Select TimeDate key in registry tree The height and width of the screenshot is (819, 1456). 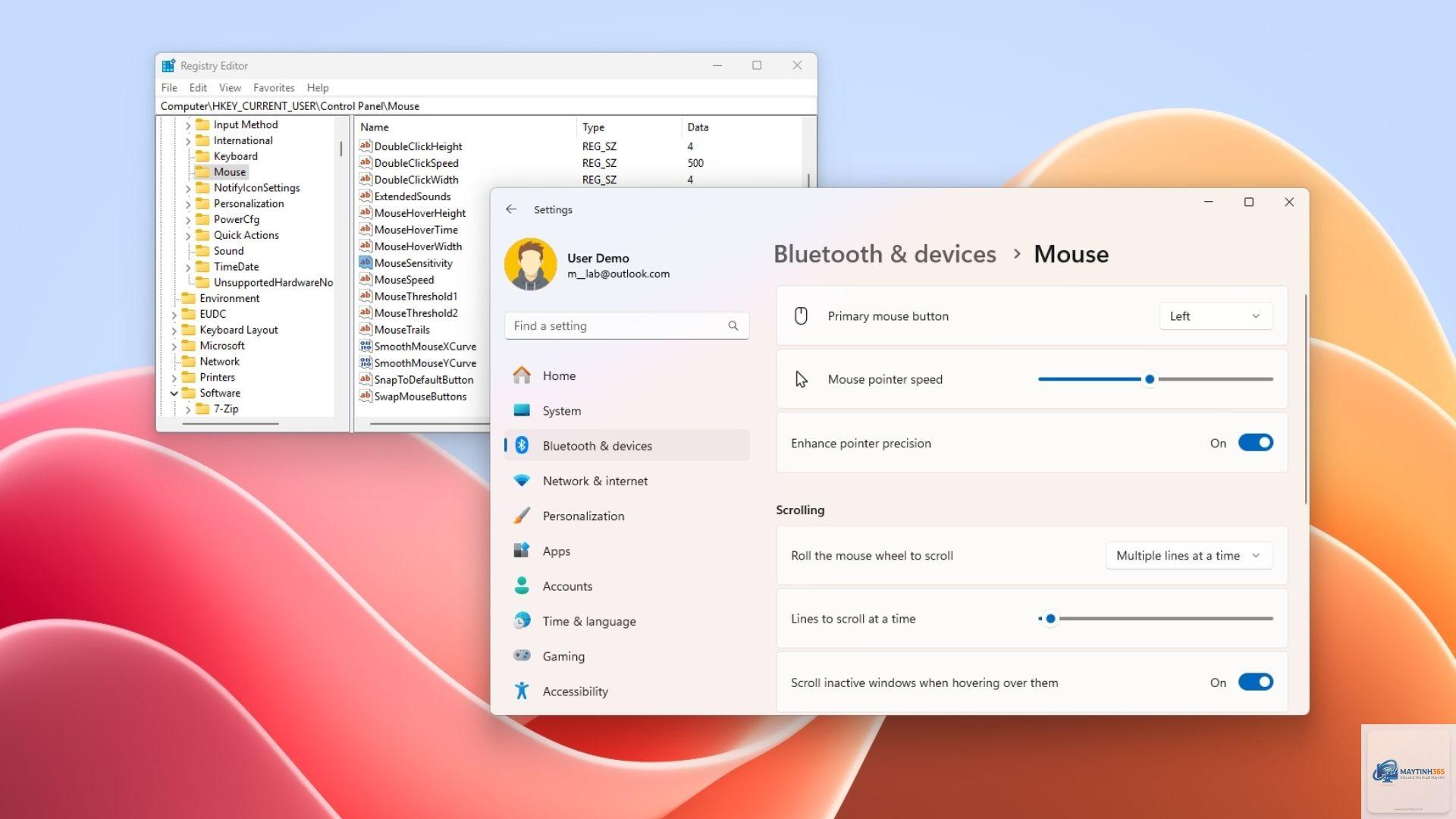pos(227,267)
